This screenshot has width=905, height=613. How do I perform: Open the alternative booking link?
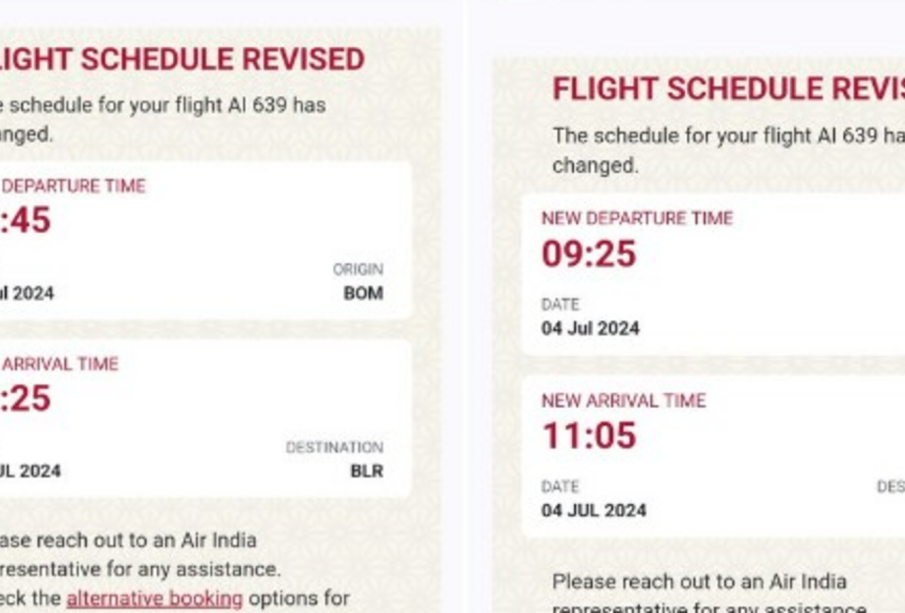pos(155,599)
